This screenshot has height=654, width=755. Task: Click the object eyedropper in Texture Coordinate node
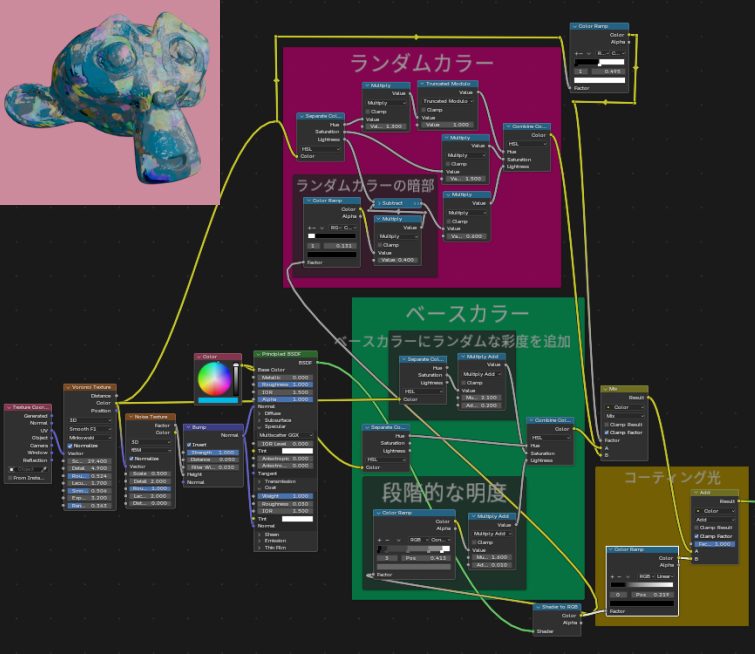coord(44,469)
